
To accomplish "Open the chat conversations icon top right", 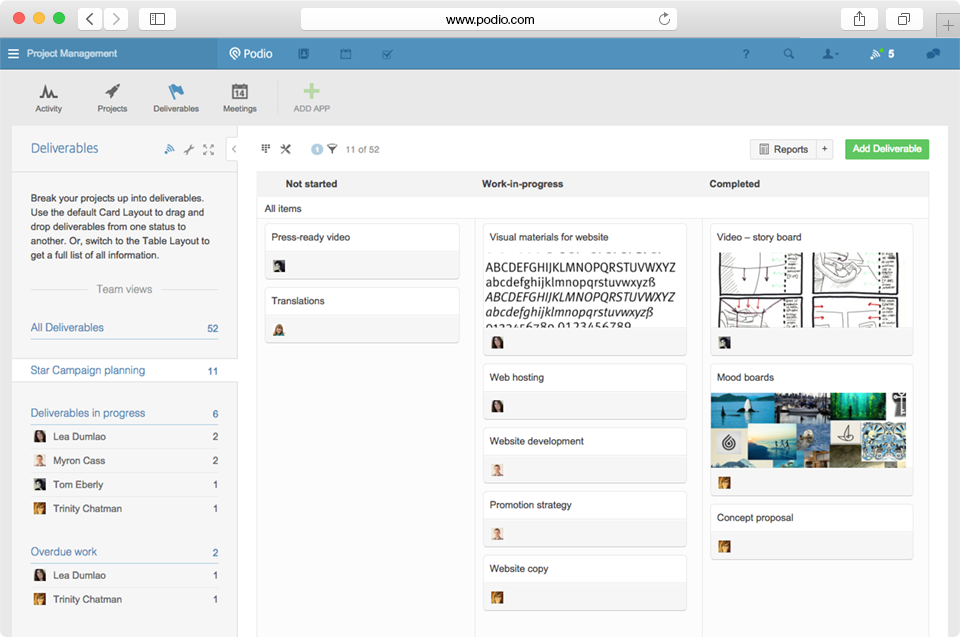I will point(933,54).
